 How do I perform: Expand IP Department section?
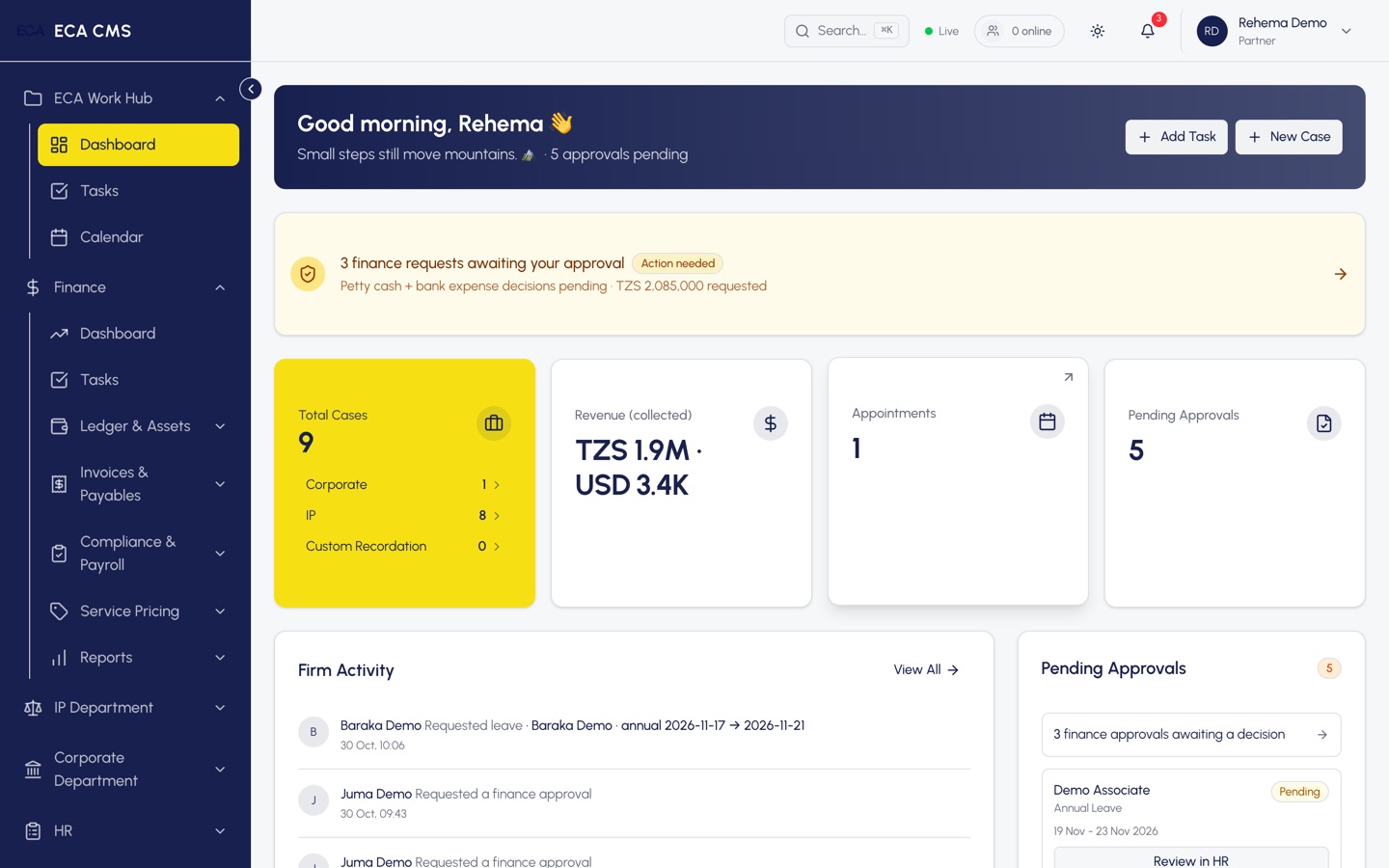pyautogui.click(x=220, y=708)
